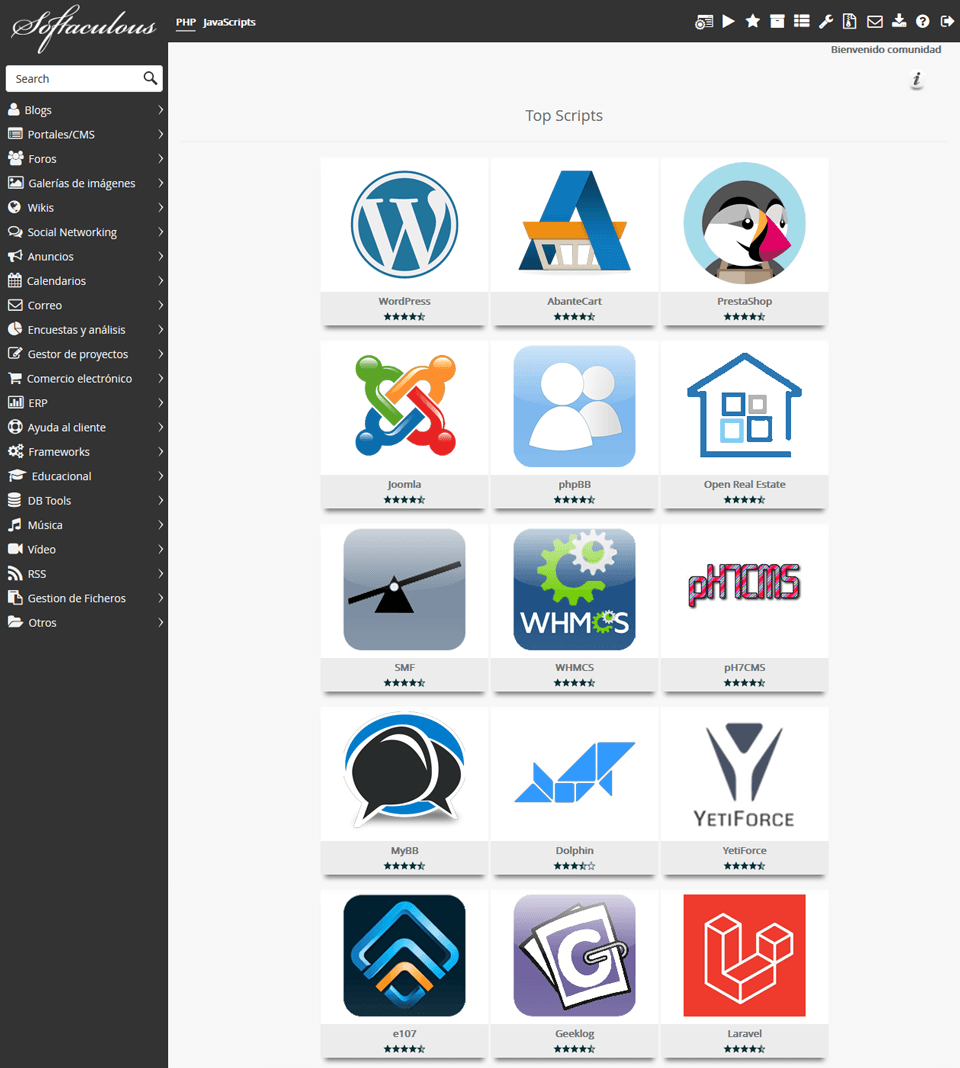
Task: Expand Portales/CMS category chevron
Action: pos(161,134)
